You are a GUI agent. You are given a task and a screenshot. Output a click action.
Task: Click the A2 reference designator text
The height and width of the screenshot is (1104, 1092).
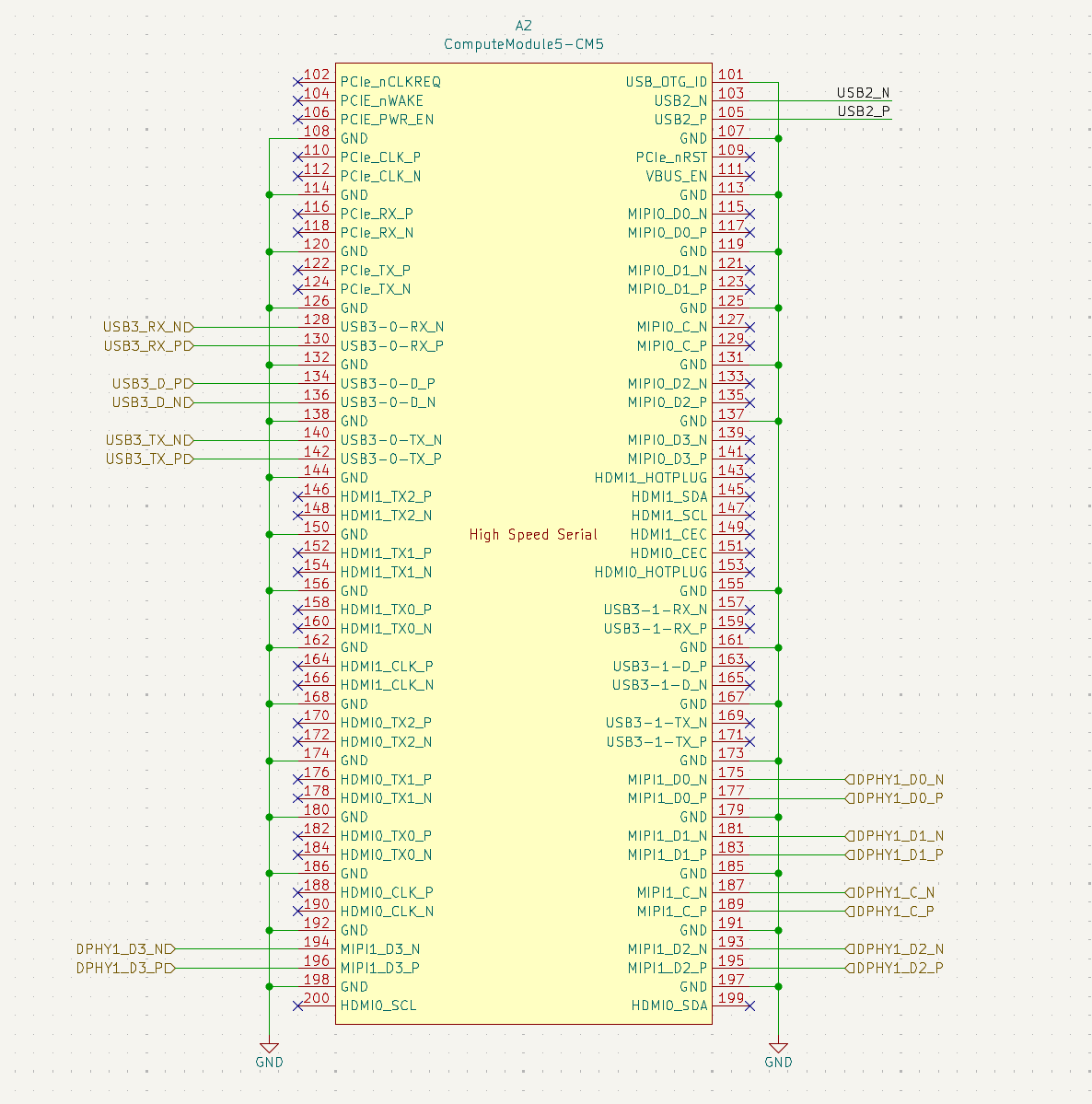tap(523, 26)
